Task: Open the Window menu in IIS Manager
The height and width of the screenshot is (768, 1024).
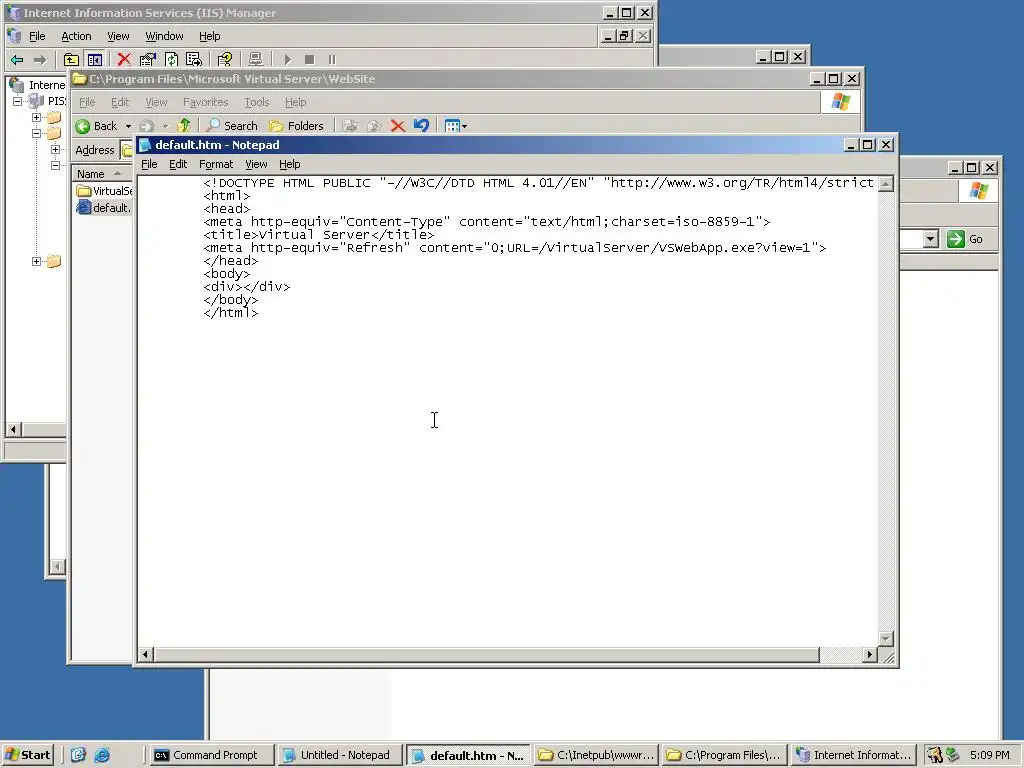Action: pyautogui.click(x=164, y=36)
